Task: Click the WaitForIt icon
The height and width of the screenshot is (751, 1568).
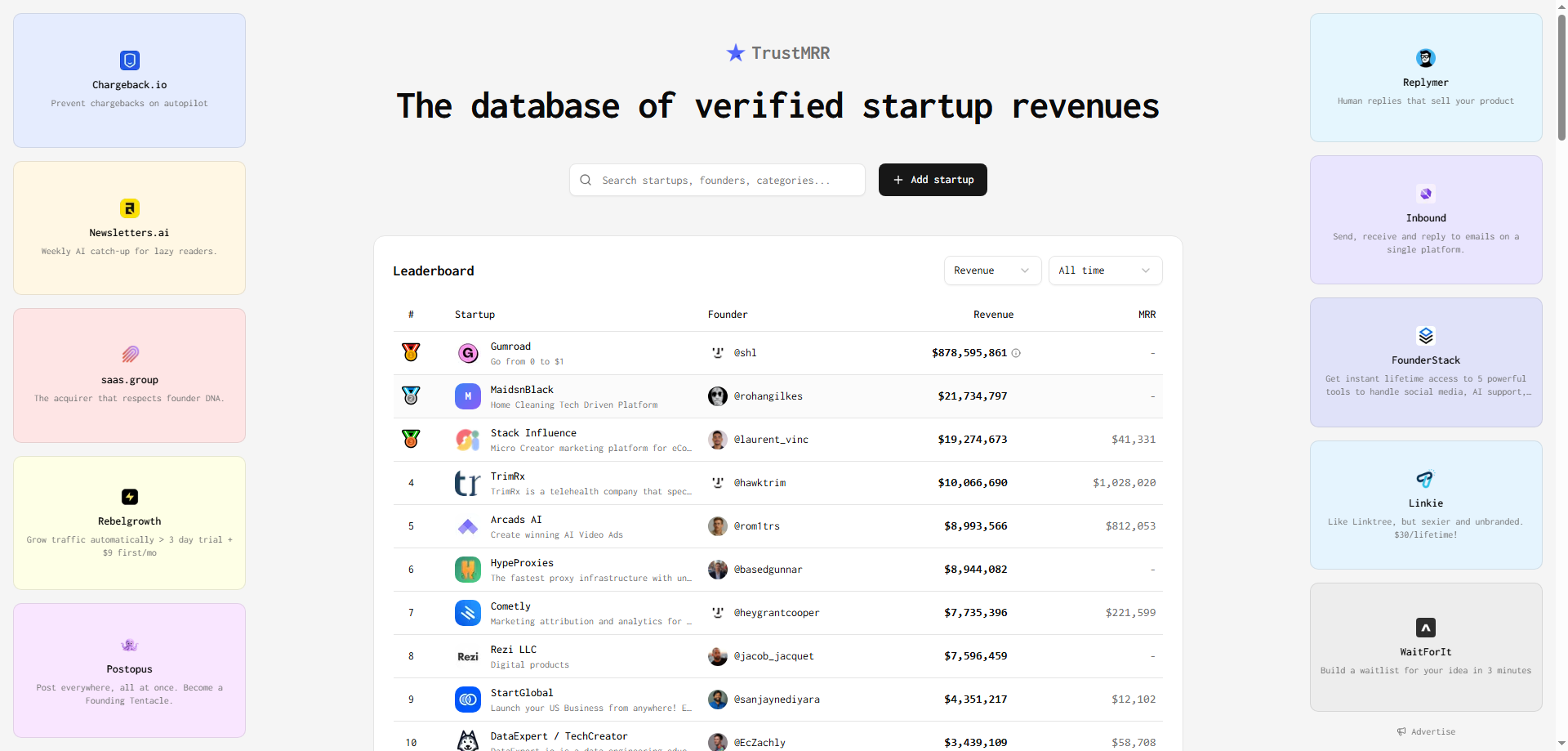Action: point(1425,628)
